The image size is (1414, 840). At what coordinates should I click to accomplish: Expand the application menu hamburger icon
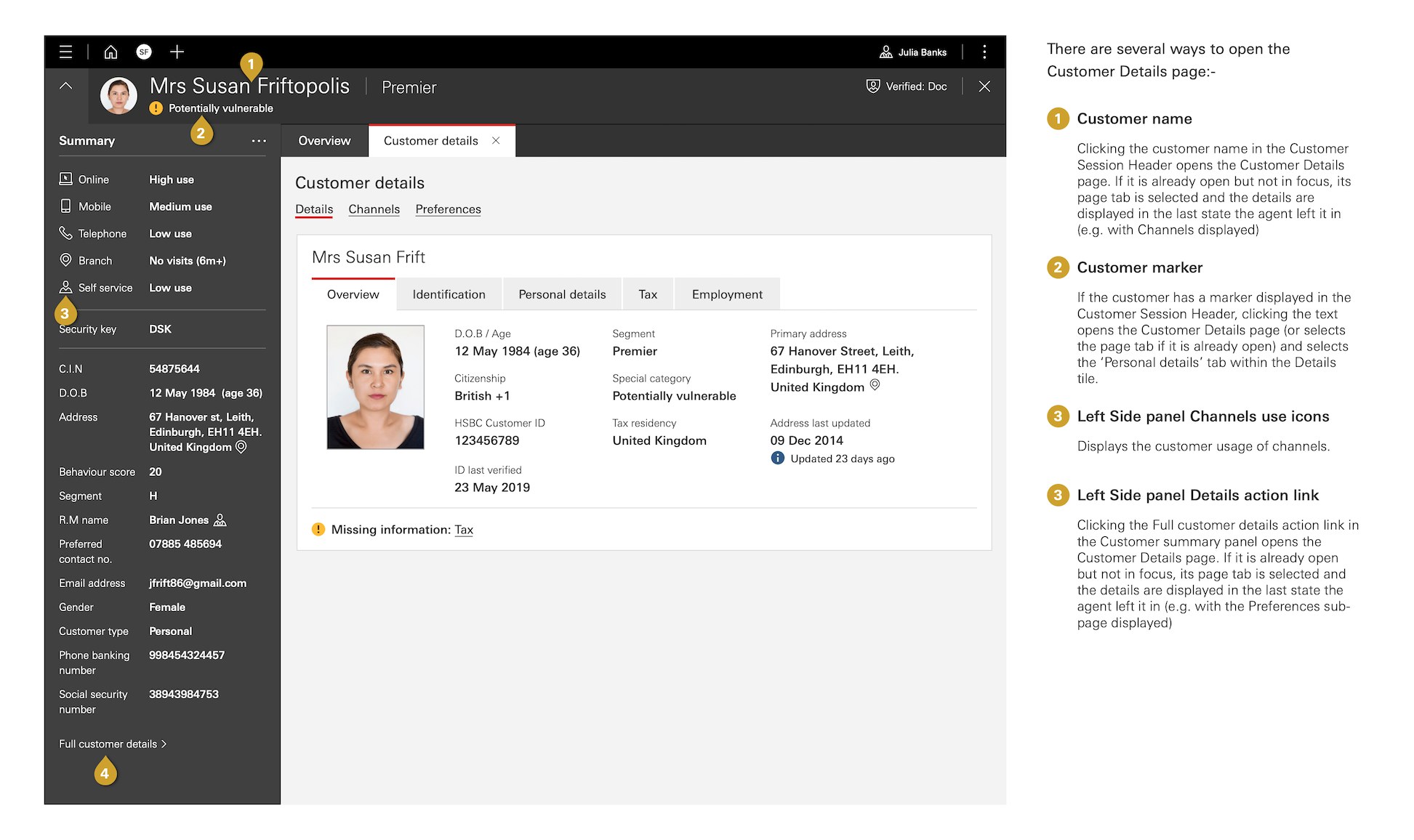[63, 52]
